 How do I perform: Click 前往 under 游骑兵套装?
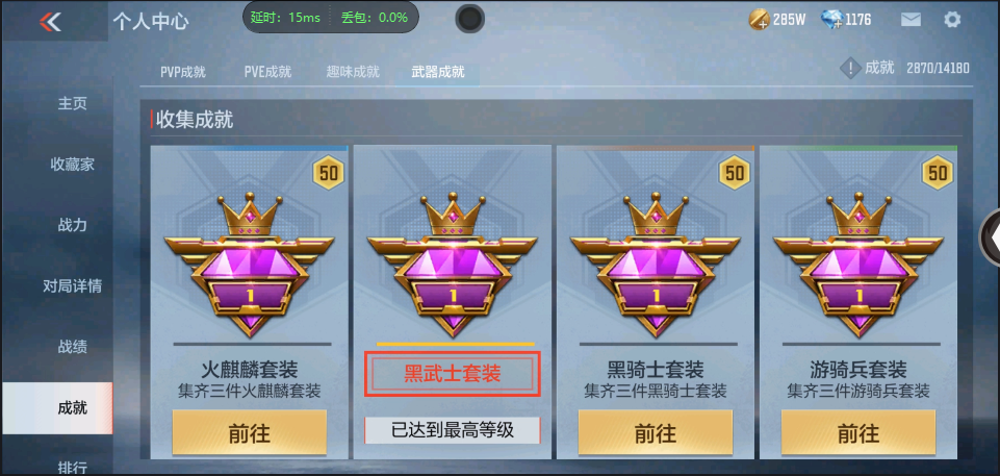pyautogui.click(x=858, y=433)
